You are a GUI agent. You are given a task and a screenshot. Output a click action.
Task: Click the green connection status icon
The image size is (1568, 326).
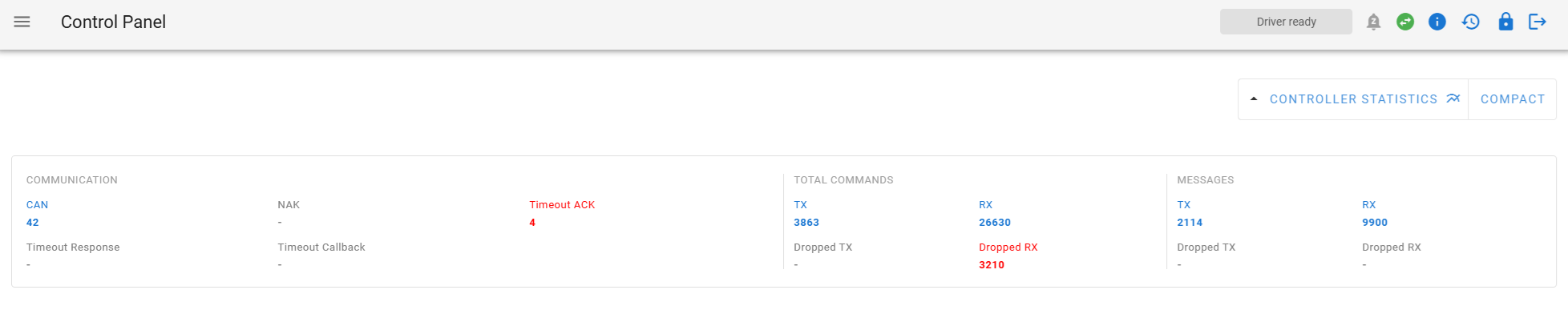click(1405, 22)
